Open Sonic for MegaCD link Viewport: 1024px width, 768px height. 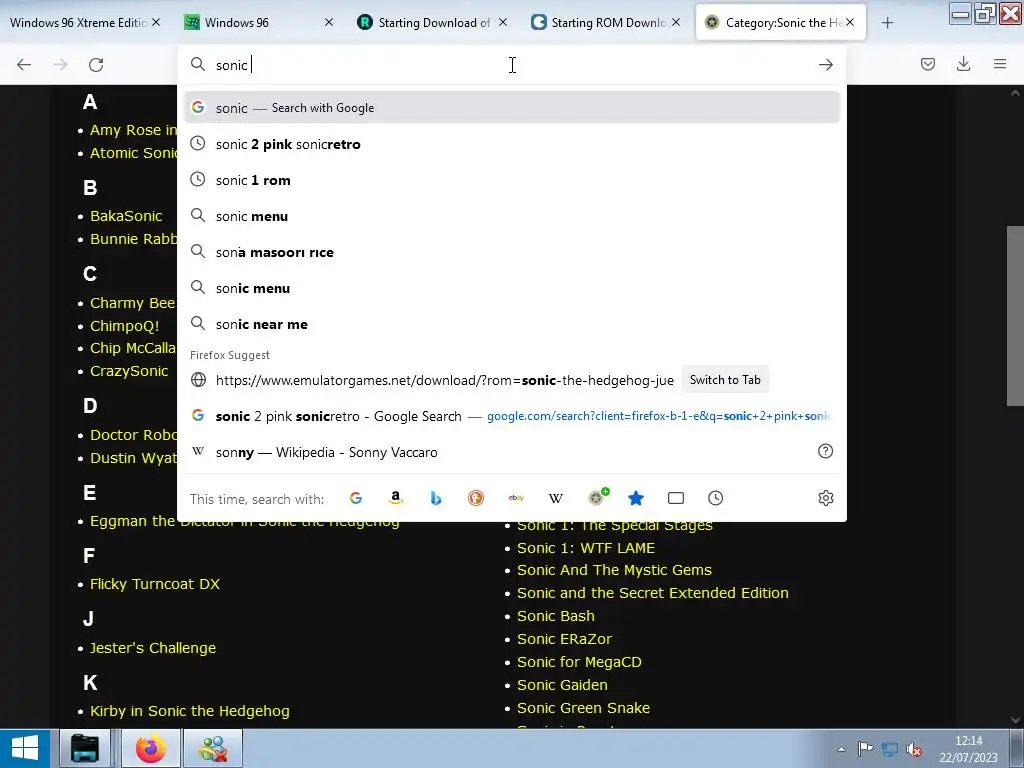(579, 662)
